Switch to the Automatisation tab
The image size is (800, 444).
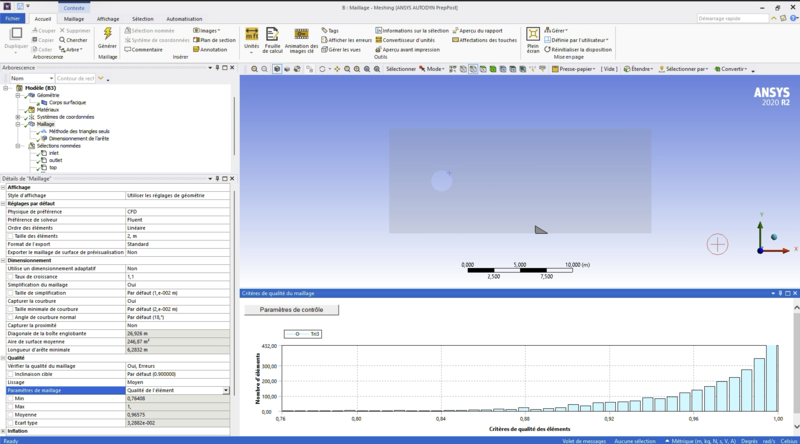pos(184,19)
